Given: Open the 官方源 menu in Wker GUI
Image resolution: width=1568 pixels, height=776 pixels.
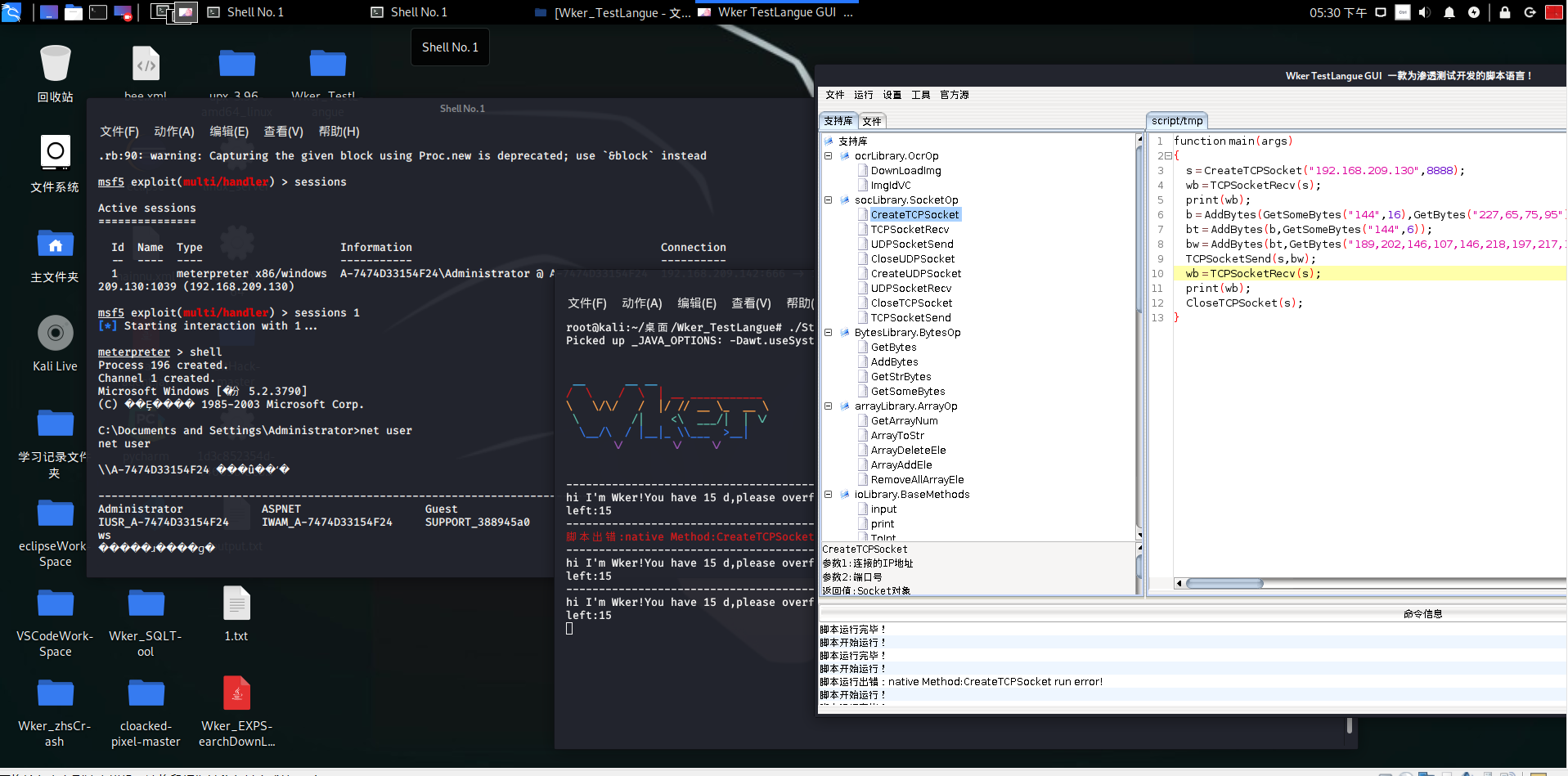Looking at the screenshot, I should 954,95.
